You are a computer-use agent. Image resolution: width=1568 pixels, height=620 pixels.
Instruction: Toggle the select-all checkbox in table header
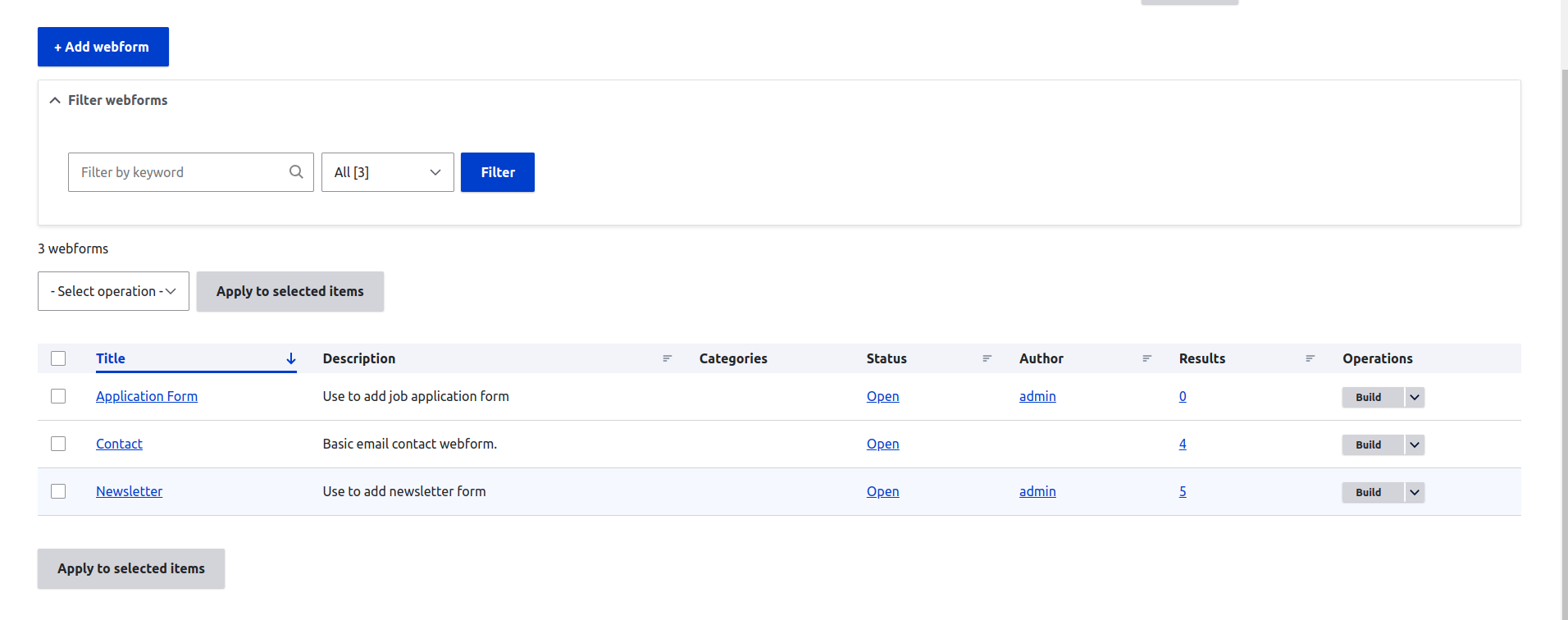(x=58, y=358)
